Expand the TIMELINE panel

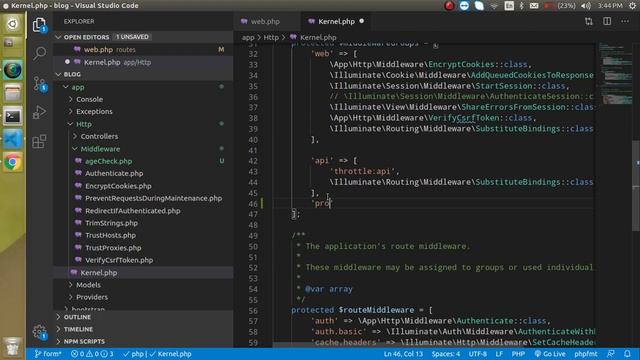point(143,329)
